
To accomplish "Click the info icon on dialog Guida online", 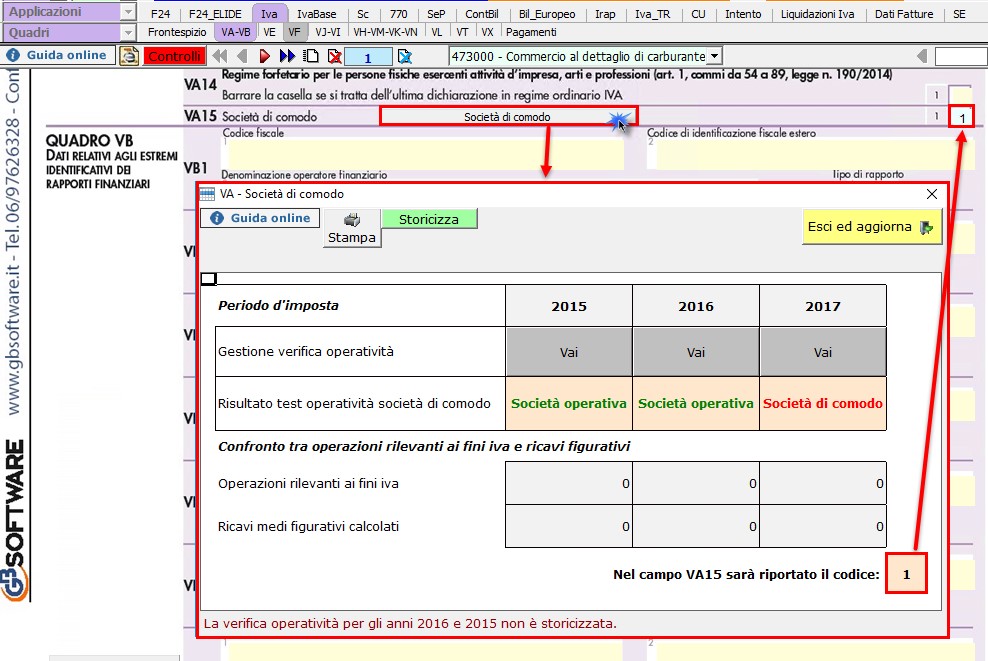I will tap(217, 218).
